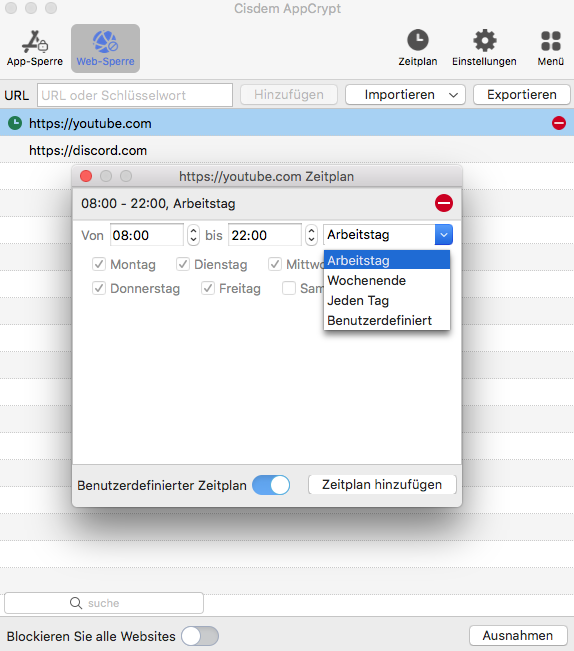Adjust the Von time stepper
Image resolution: width=574 pixels, height=651 pixels.
point(193,235)
